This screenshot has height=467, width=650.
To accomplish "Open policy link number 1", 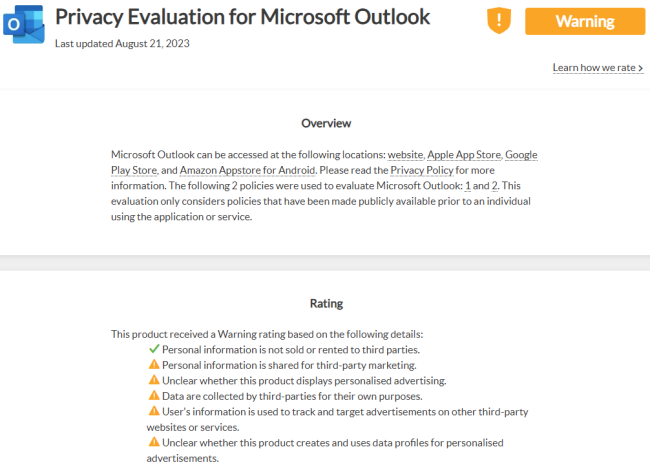I will (x=468, y=186).
